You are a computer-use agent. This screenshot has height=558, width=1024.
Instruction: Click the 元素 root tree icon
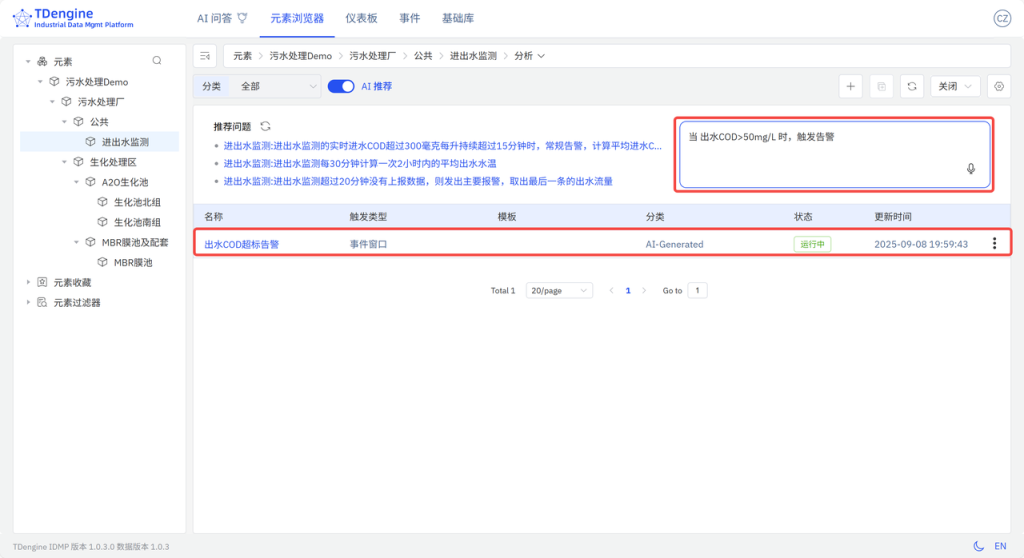click(x=42, y=61)
